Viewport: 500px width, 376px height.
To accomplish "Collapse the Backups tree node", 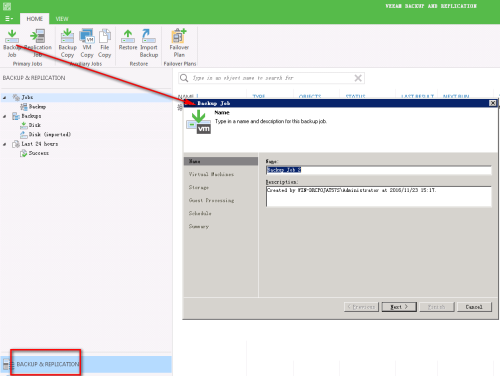I will (4, 116).
